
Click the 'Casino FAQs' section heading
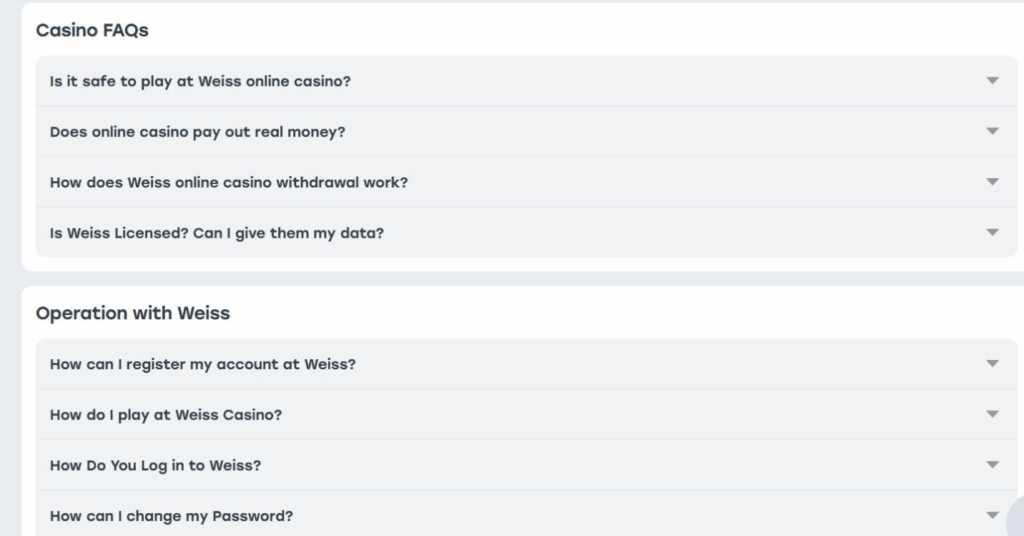tap(92, 30)
